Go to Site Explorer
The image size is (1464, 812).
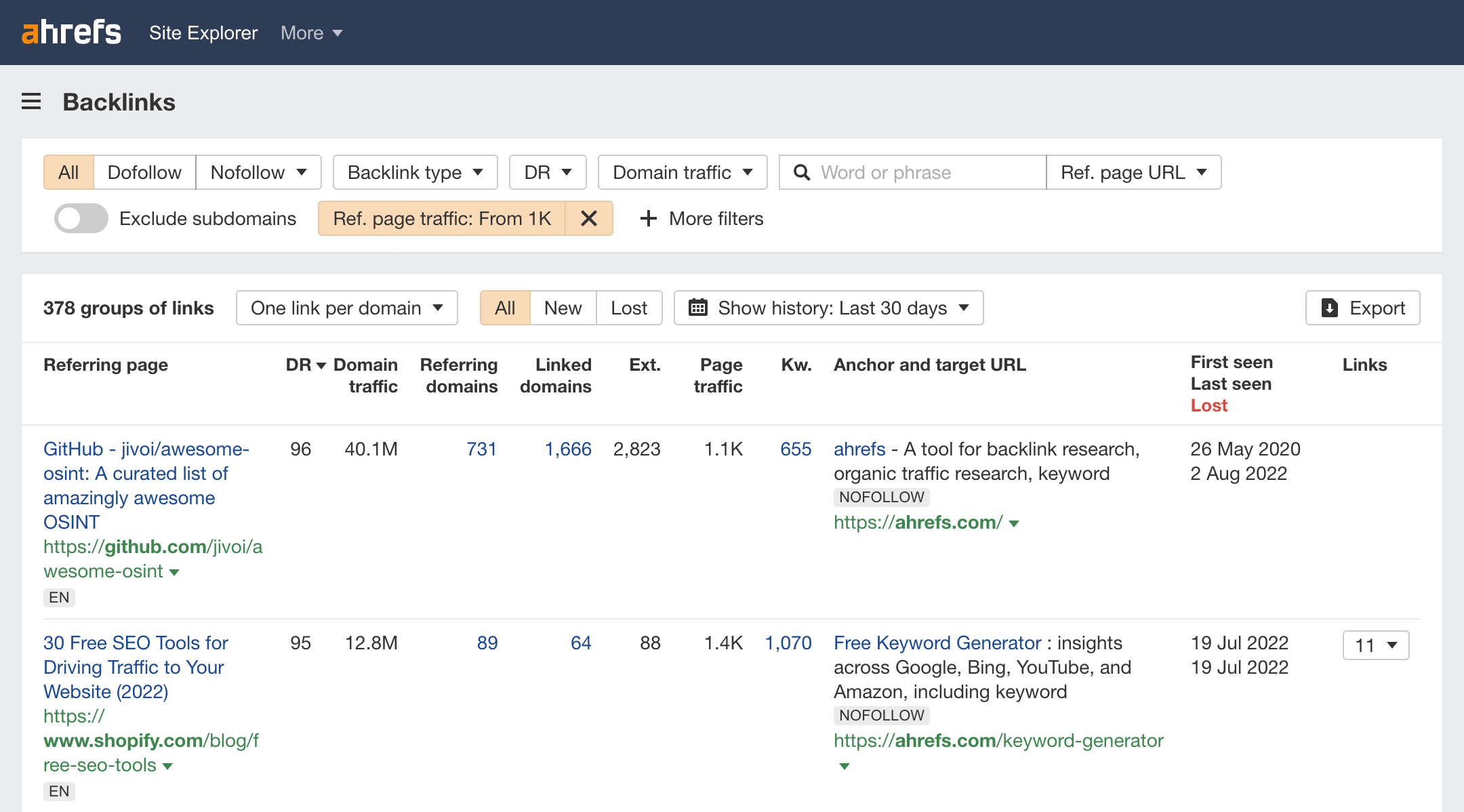click(203, 33)
